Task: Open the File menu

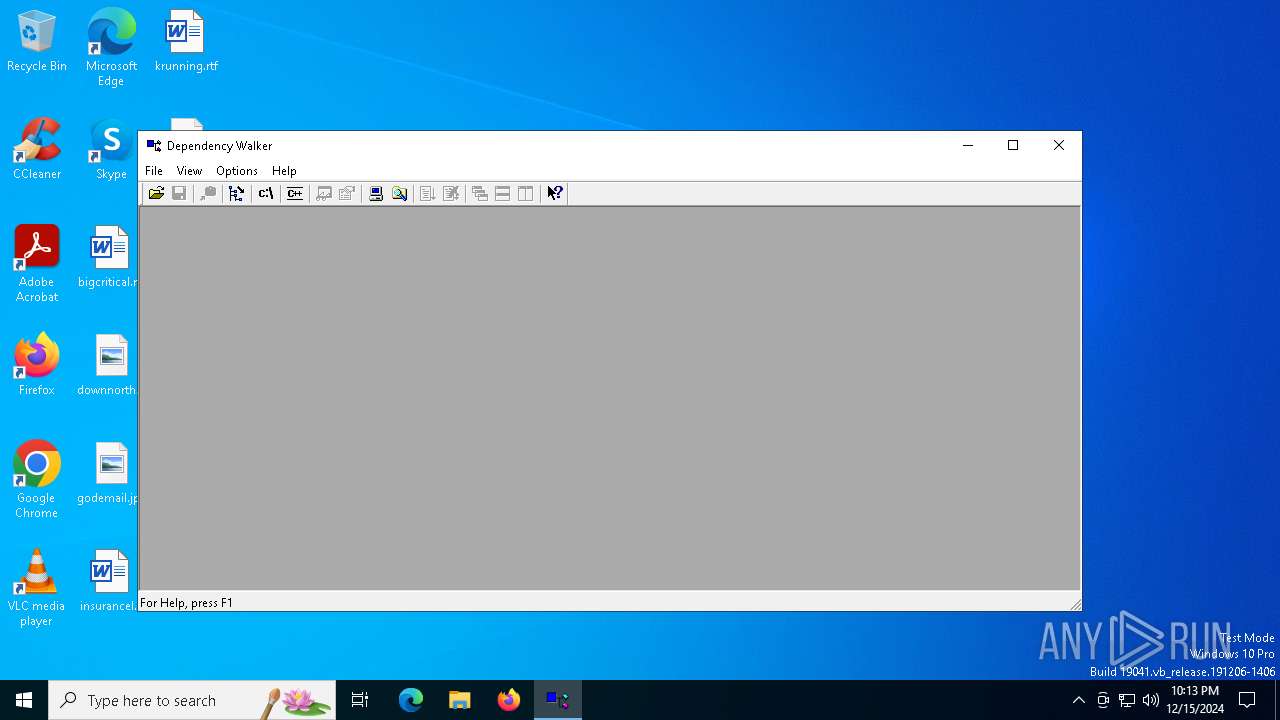Action: 154,171
